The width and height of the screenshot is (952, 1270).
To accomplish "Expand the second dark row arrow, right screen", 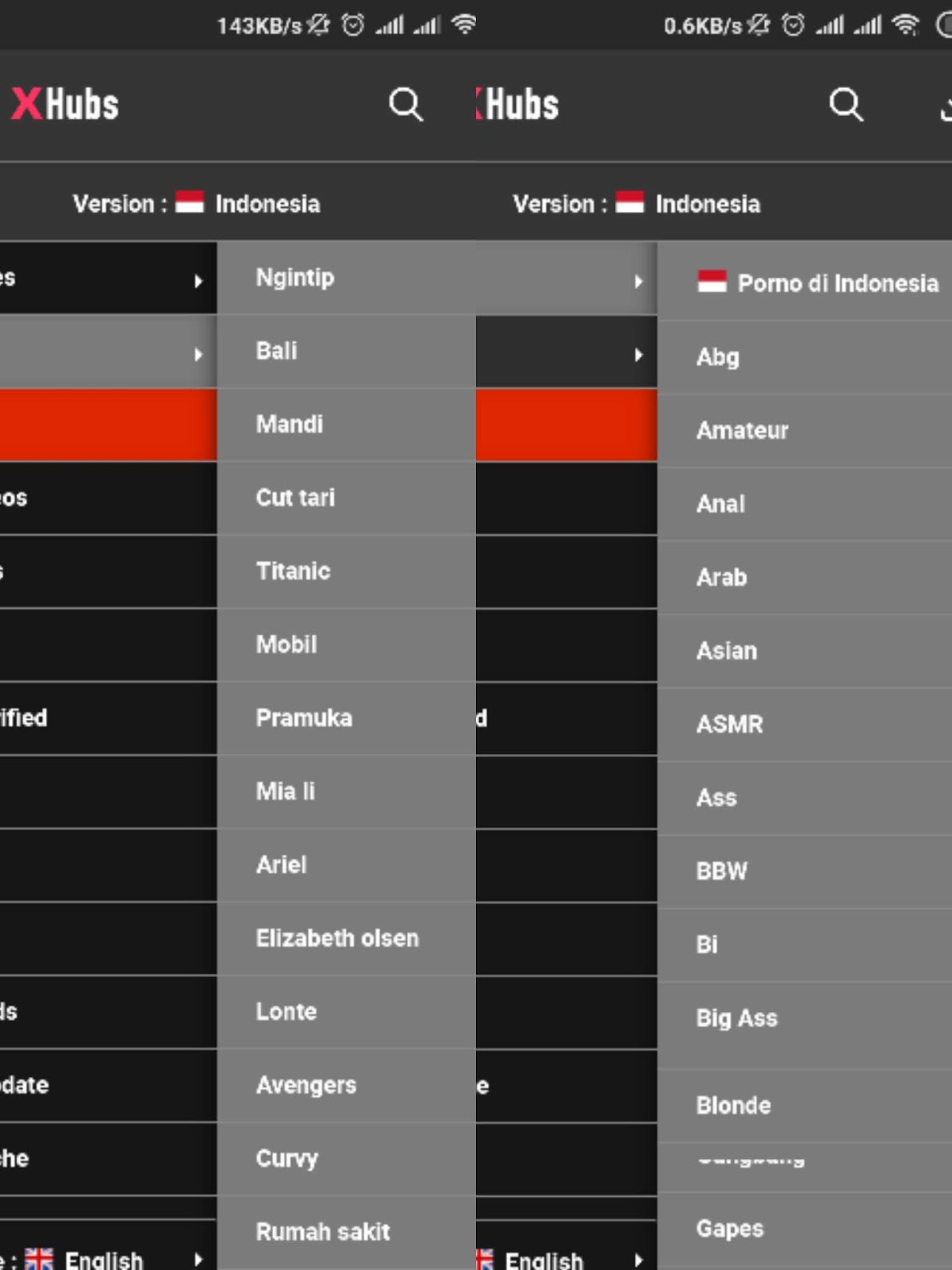I will pyautogui.click(x=639, y=354).
